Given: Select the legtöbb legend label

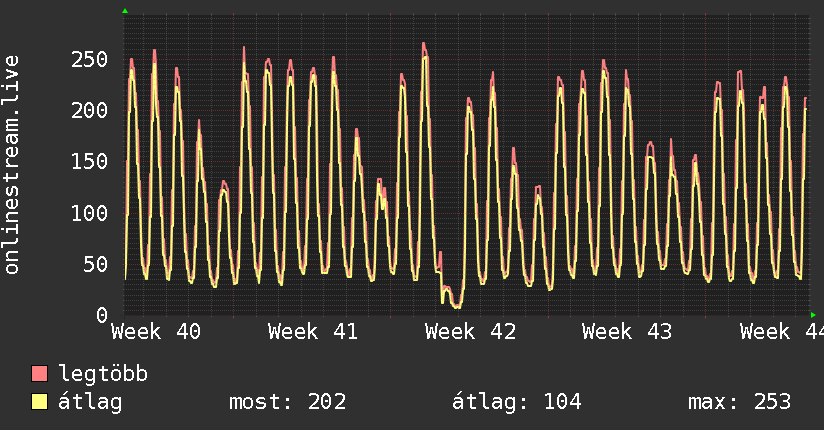Looking at the screenshot, I should click(x=103, y=373).
